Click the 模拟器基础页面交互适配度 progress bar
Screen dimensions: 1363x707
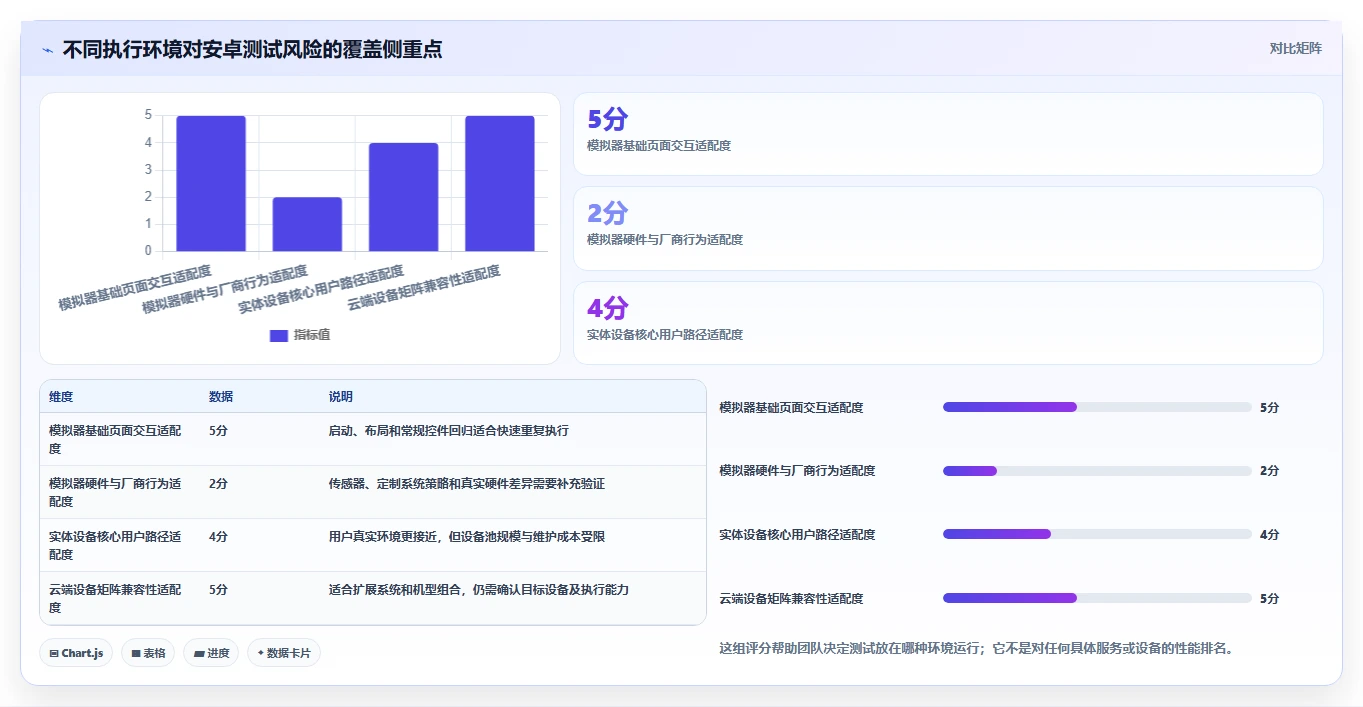pos(1097,407)
